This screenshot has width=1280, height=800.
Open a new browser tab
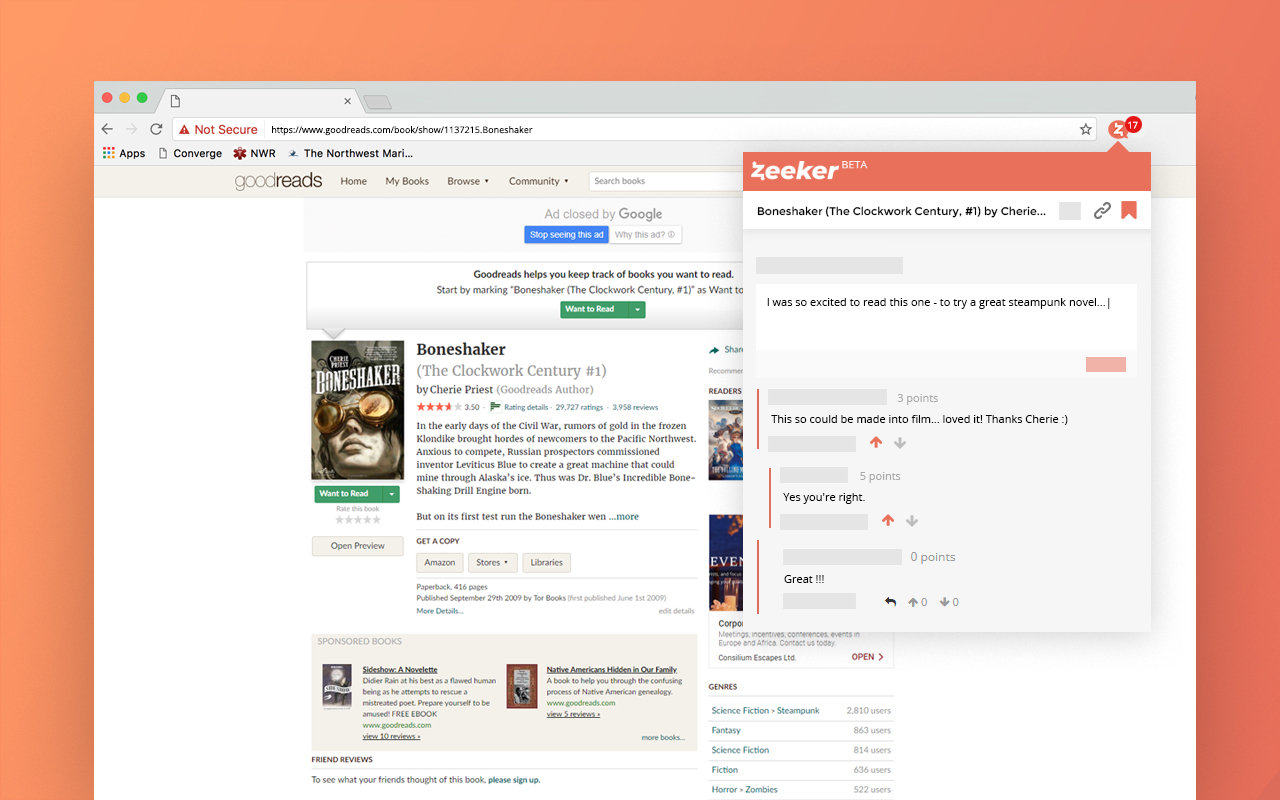tap(377, 101)
